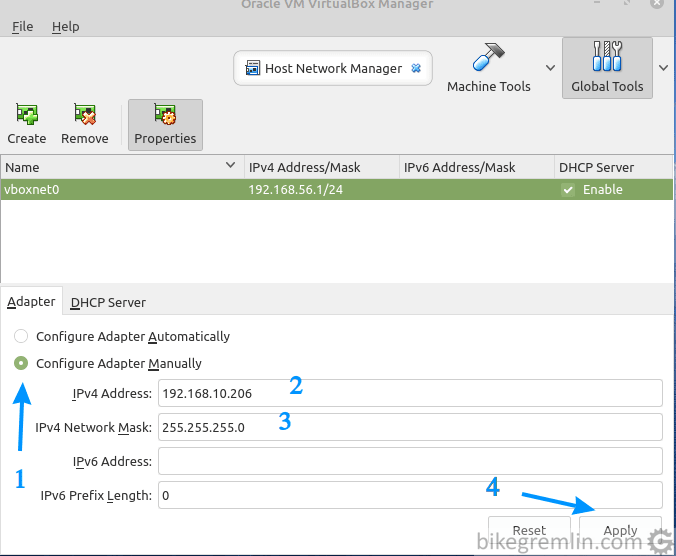Viewport: 676px width, 556px height.
Task: Click the Host Network Manager label
Action: (x=333, y=69)
